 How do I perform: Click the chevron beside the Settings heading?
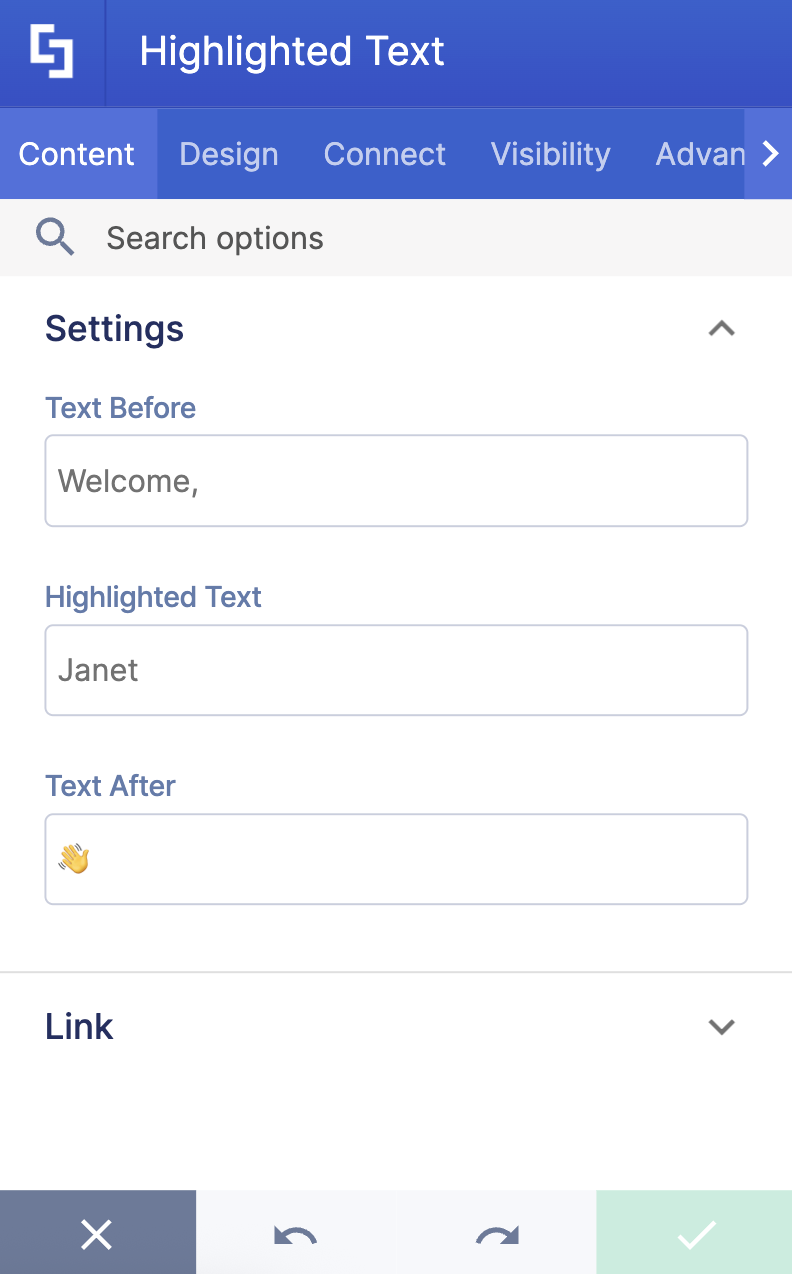click(x=722, y=328)
